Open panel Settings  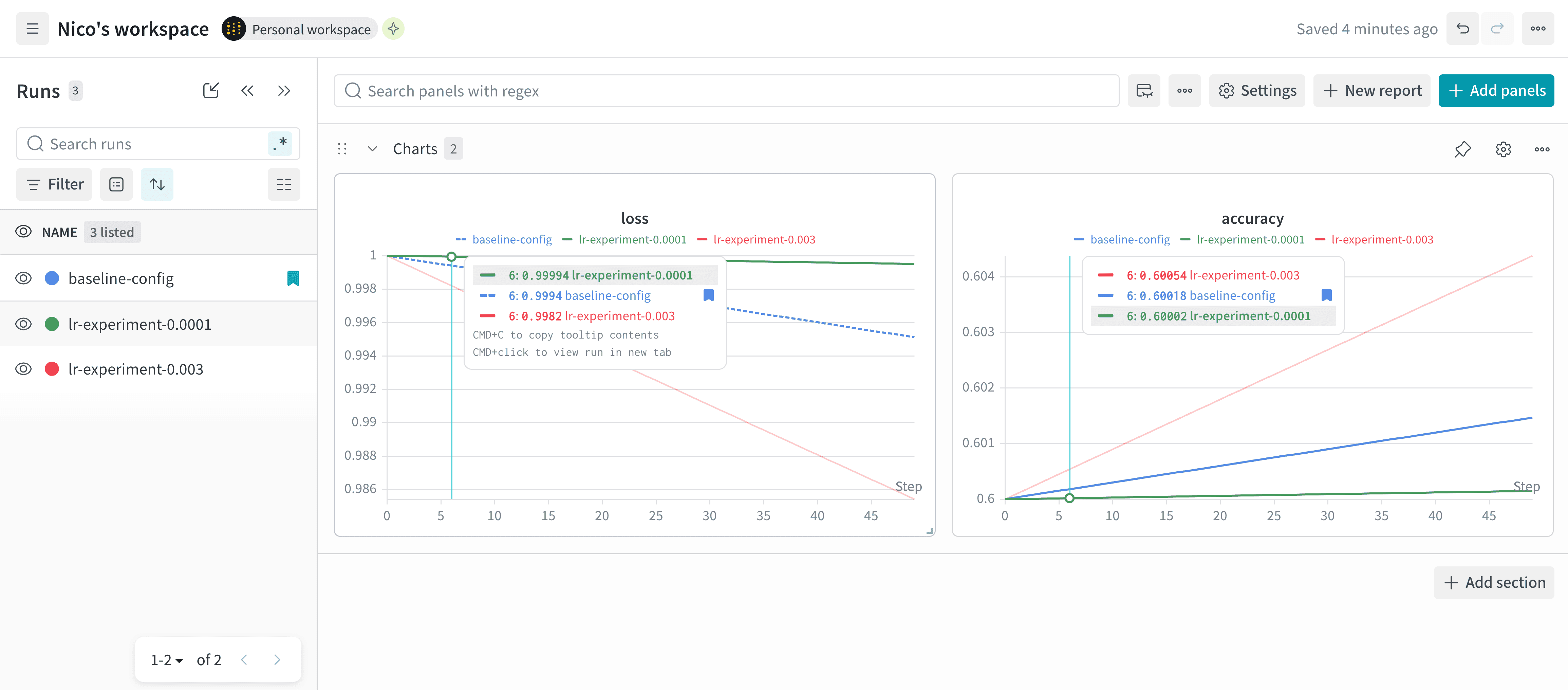pos(1257,91)
